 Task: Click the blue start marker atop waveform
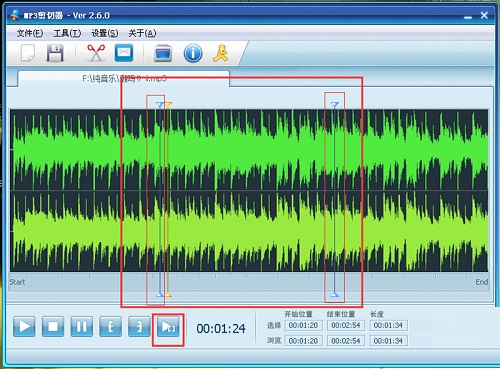tap(160, 105)
